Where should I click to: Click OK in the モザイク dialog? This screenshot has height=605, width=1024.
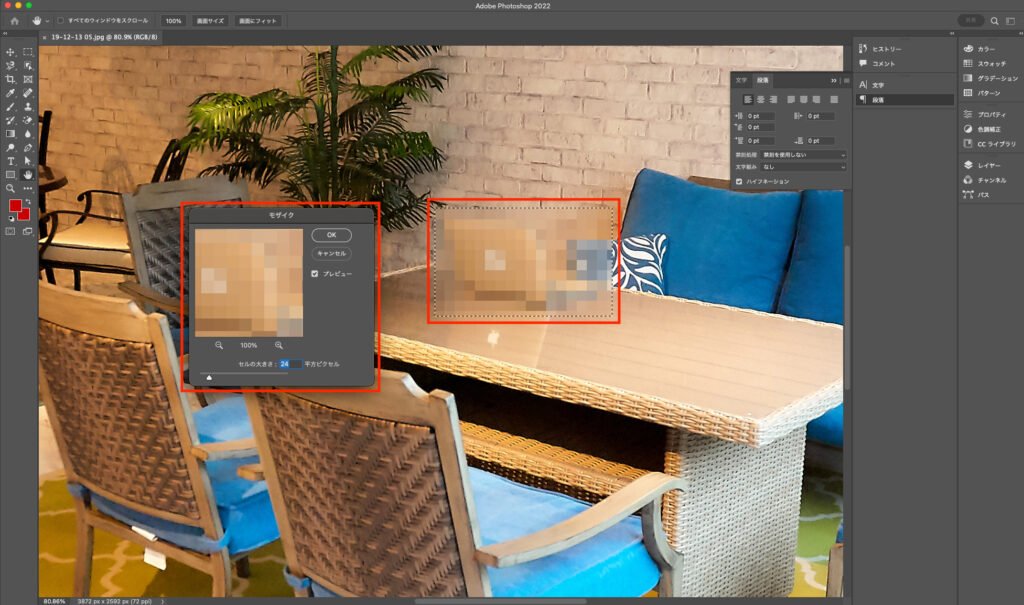pos(331,235)
